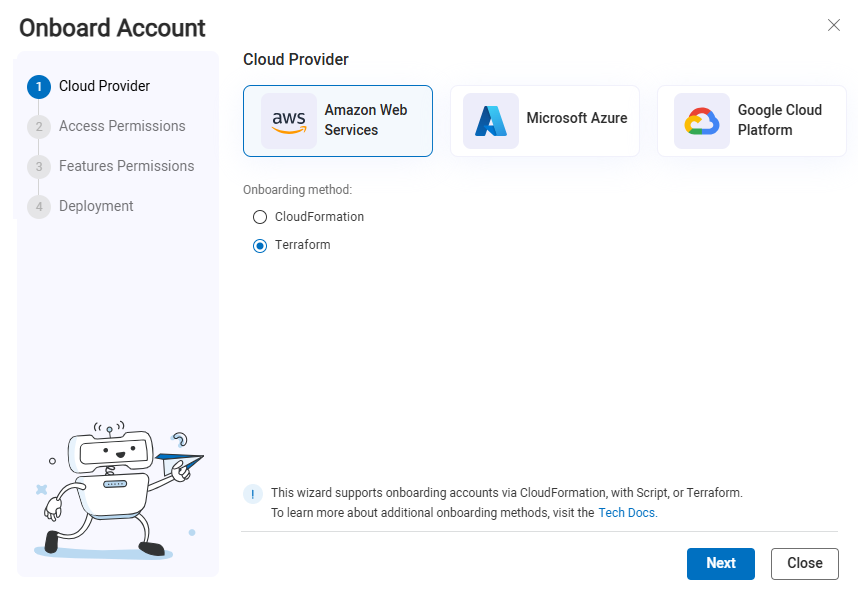Jump to the Deployment step
Viewport: 858px width, 593px height.
pyautogui.click(x=96, y=206)
